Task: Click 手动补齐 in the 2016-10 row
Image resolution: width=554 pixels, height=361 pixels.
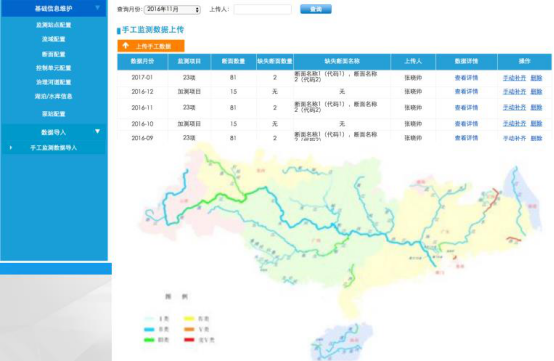Action: (x=514, y=124)
